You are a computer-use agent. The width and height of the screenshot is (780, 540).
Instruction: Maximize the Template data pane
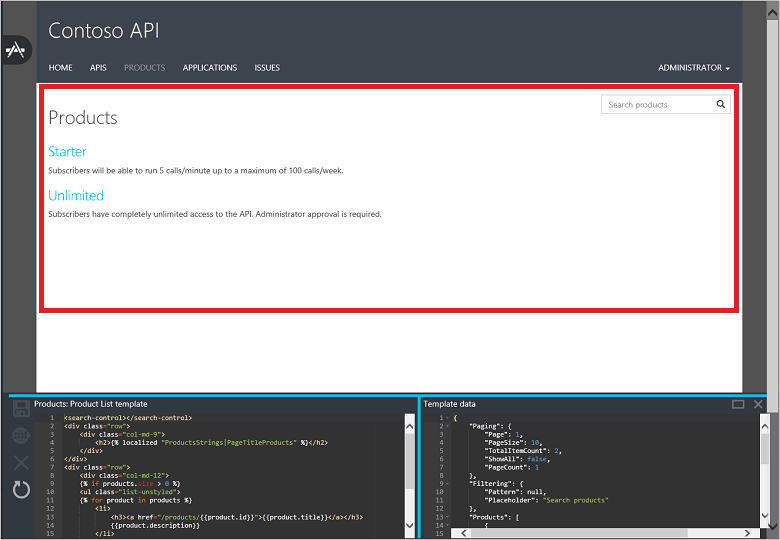click(738, 404)
